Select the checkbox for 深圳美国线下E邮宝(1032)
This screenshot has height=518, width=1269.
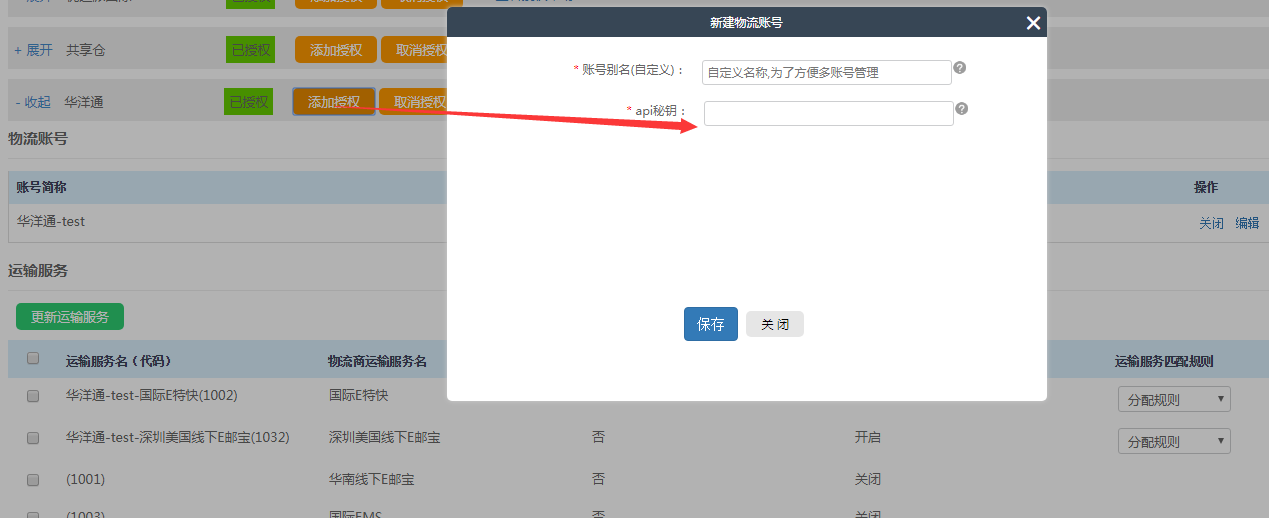[x=33, y=438]
